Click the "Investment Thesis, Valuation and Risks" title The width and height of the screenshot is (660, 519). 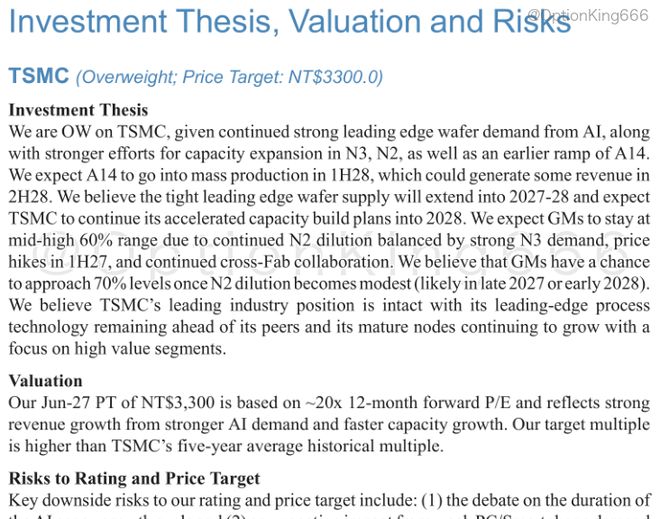(x=290, y=21)
